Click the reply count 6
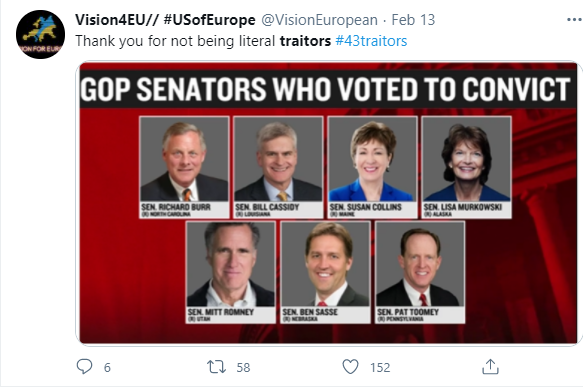 click(x=107, y=368)
